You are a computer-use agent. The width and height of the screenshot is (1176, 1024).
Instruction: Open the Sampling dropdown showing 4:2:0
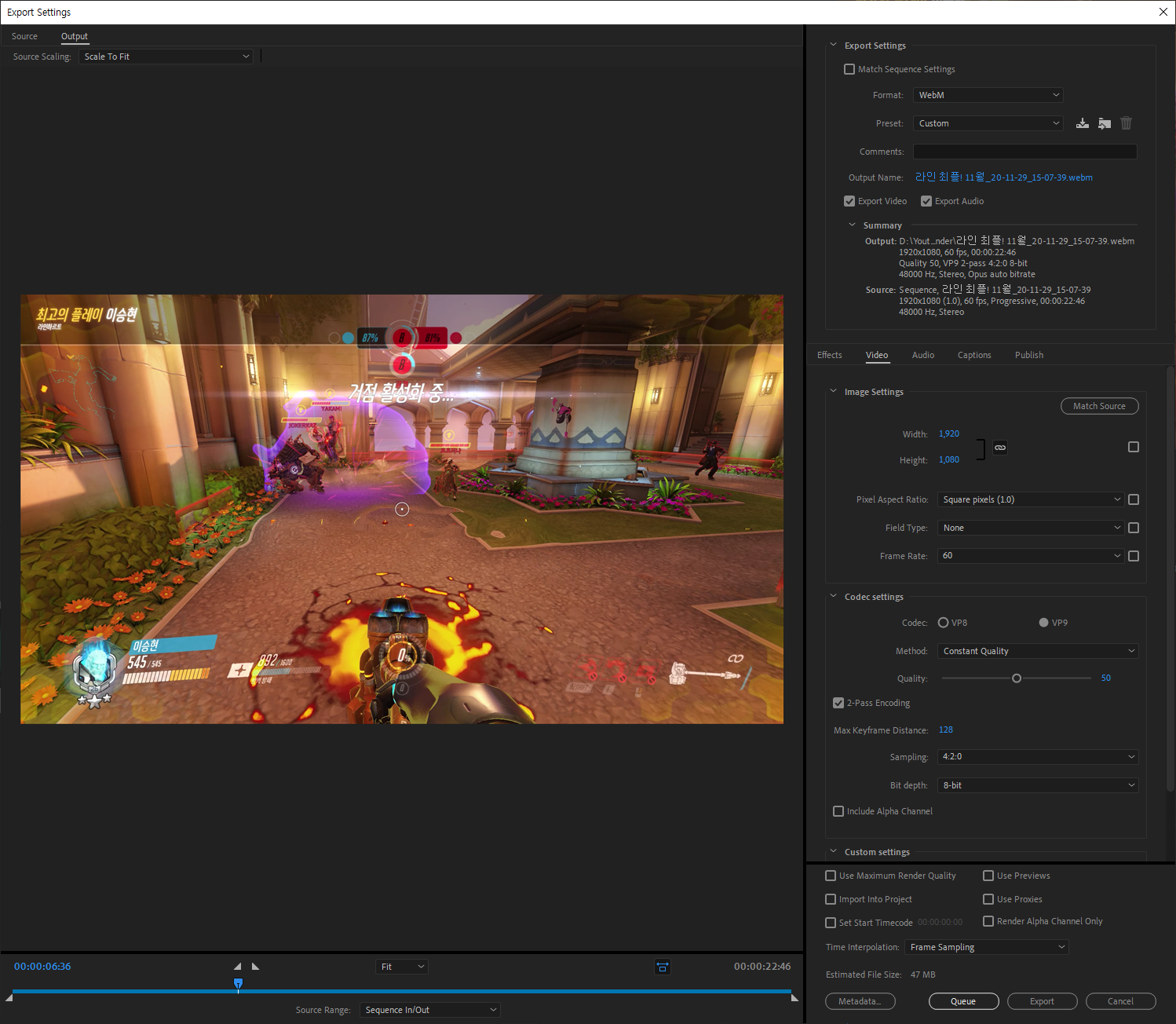1038,757
